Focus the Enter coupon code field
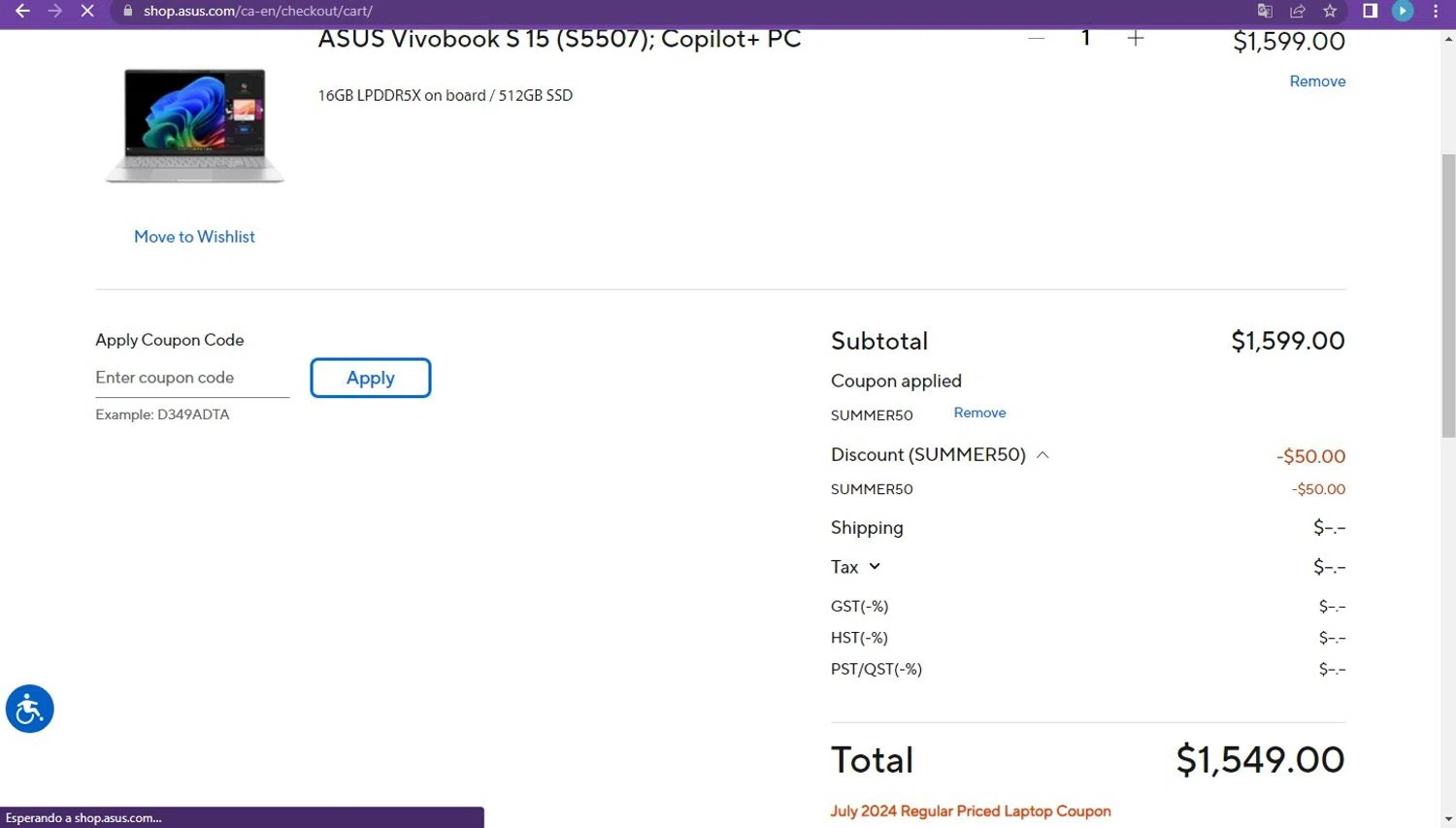Screen dimensions: 1456x828 pos(192,378)
